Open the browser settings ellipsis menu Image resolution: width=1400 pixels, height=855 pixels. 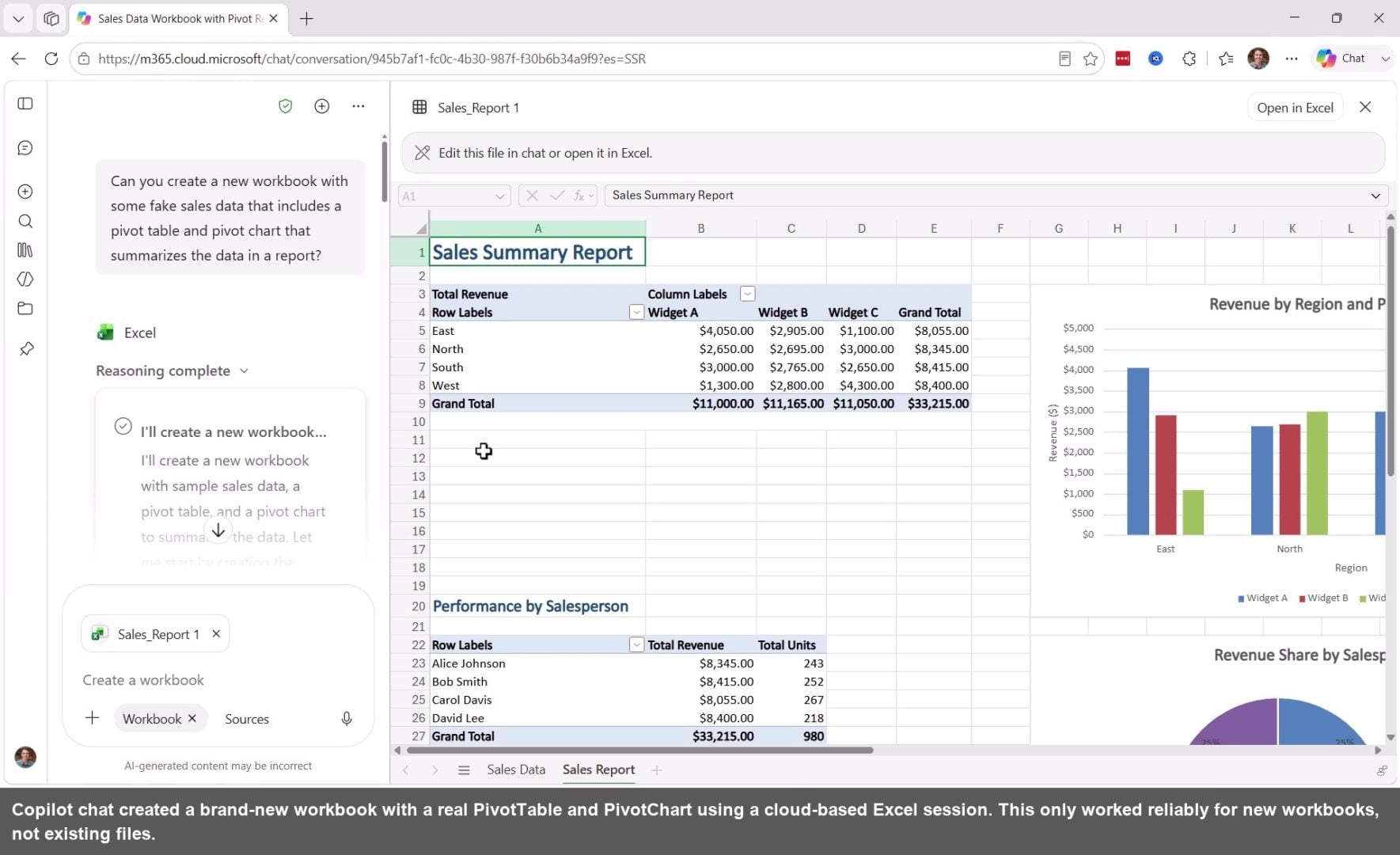(1292, 59)
